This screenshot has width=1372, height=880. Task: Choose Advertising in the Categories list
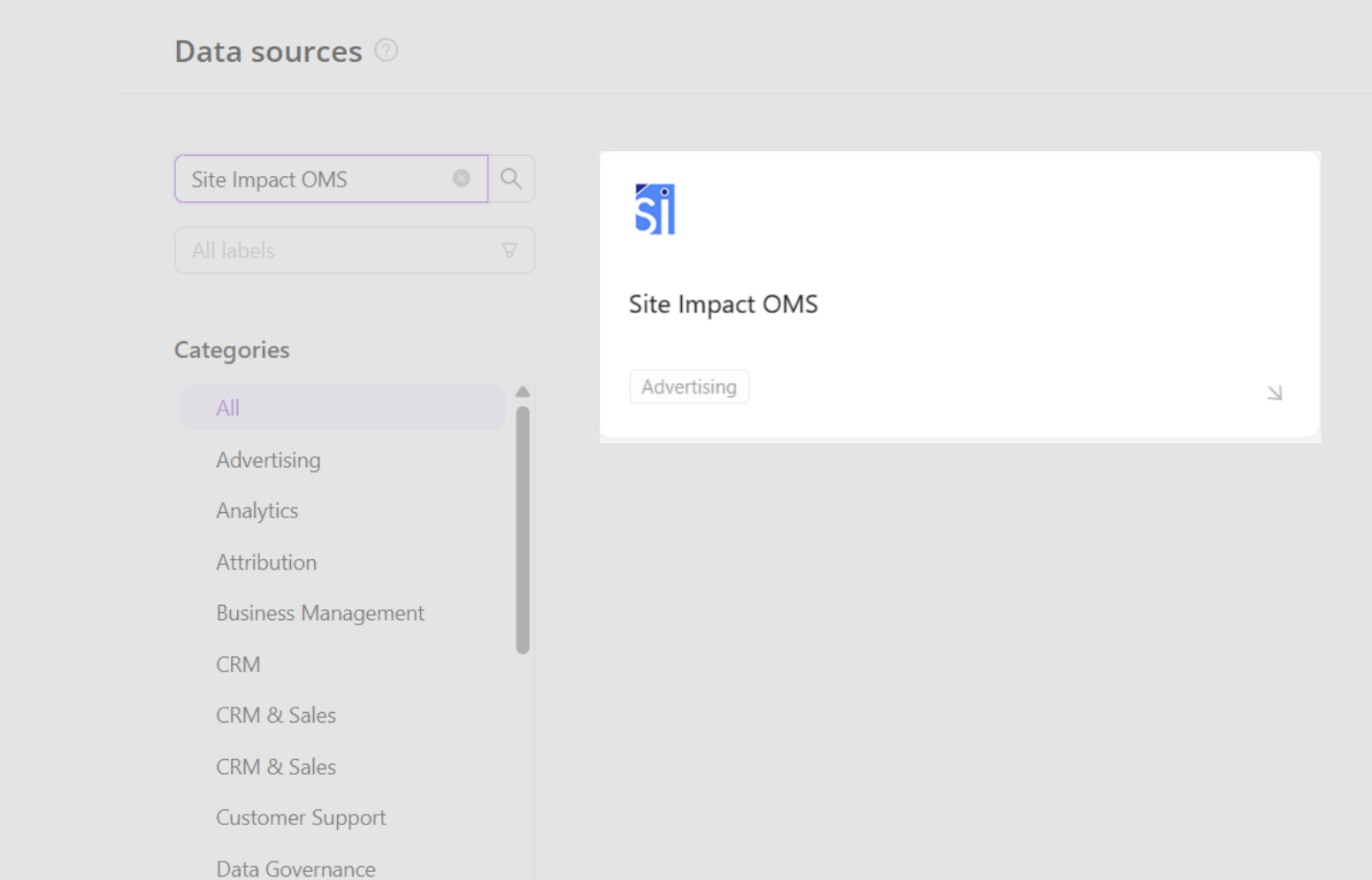pos(268,460)
